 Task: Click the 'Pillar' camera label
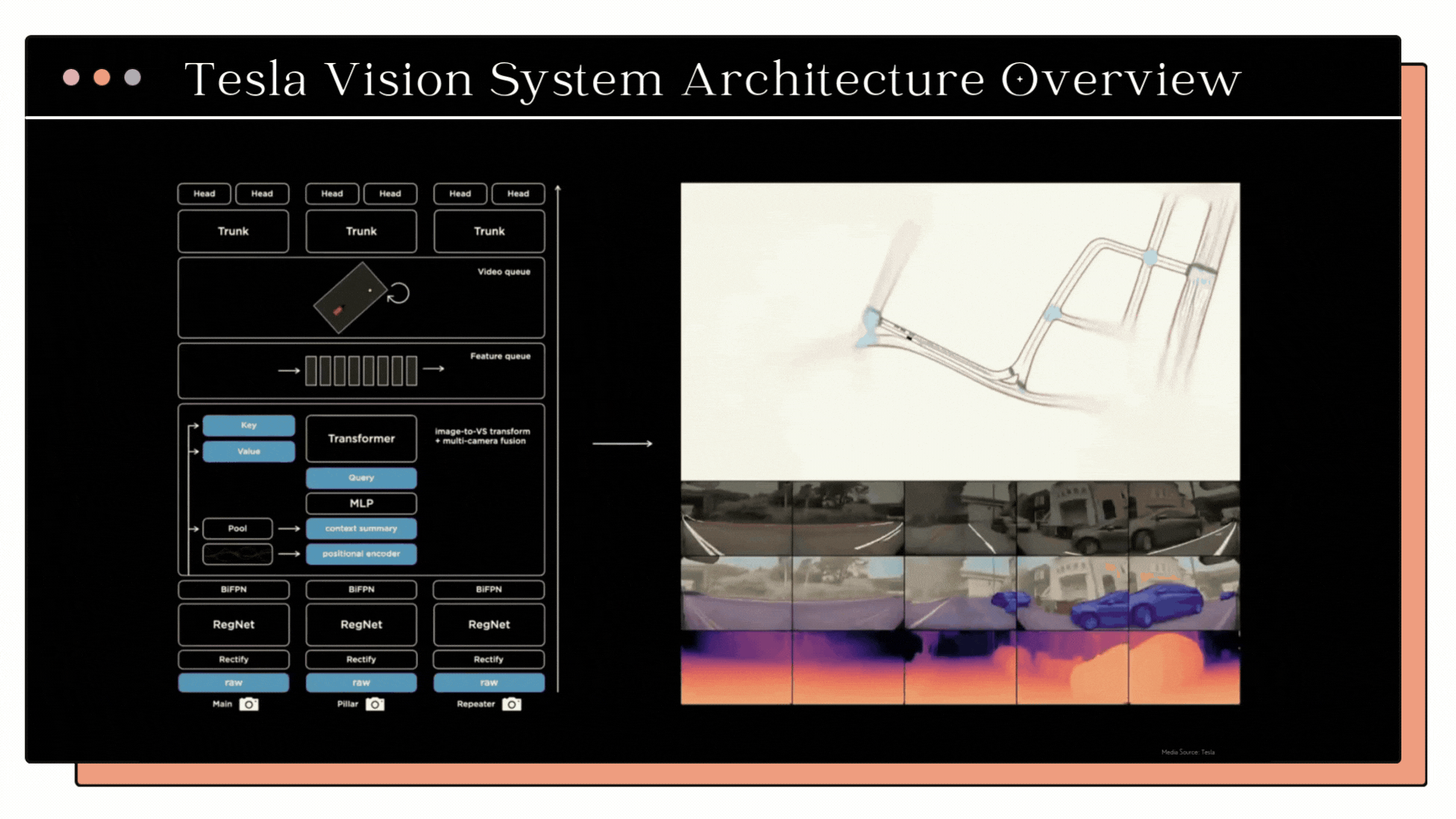[x=347, y=704]
